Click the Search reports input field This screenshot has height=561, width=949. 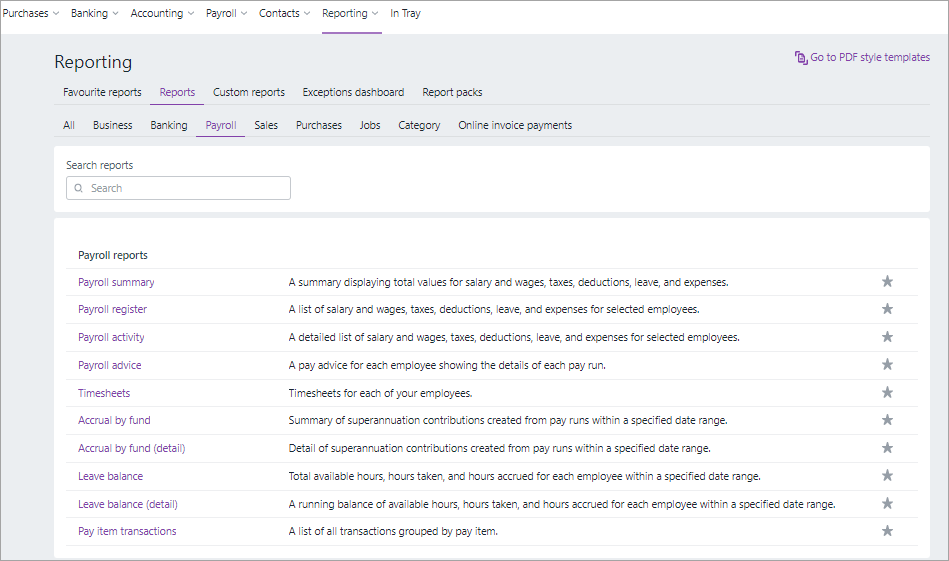[x=186, y=188]
